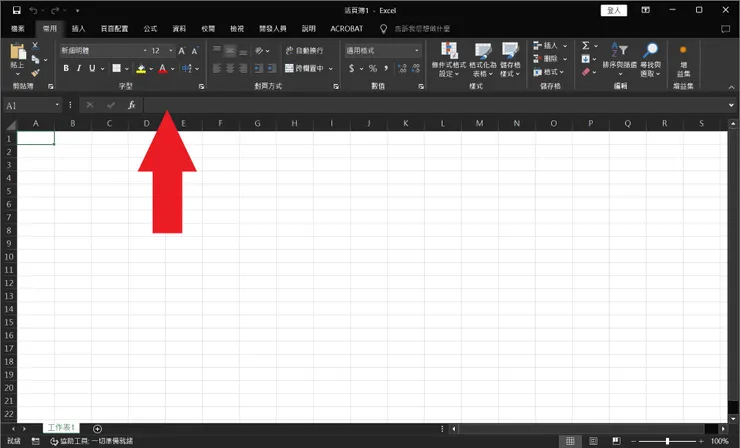Viewport: 740px width, 448px height.
Task: Click the Sign in button
Action: [614, 10]
